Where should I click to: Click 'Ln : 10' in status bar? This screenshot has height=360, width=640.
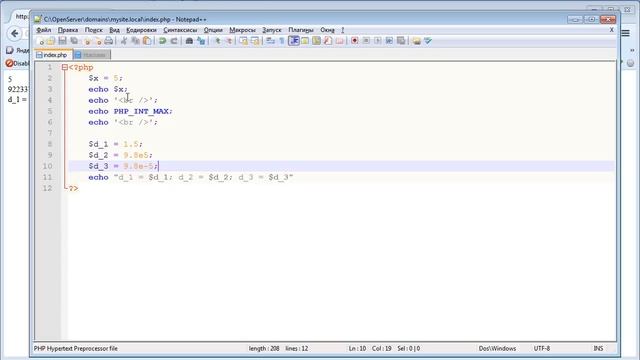[357, 349]
